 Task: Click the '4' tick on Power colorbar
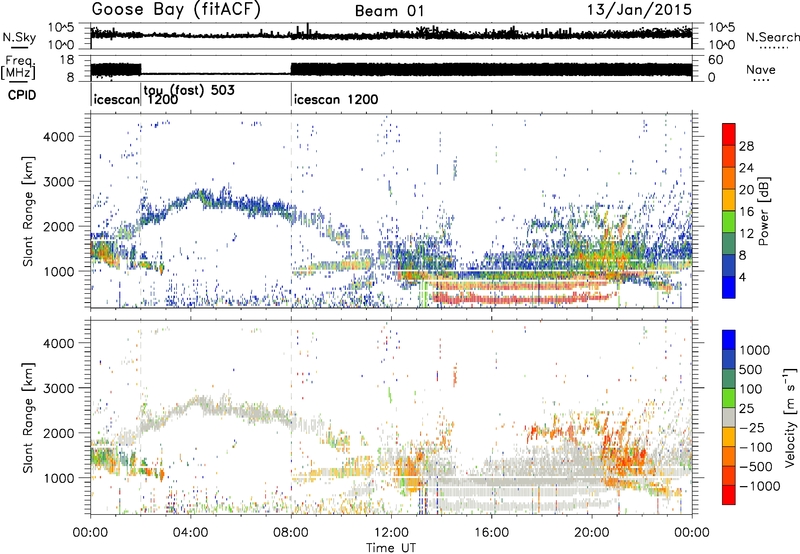click(x=744, y=278)
